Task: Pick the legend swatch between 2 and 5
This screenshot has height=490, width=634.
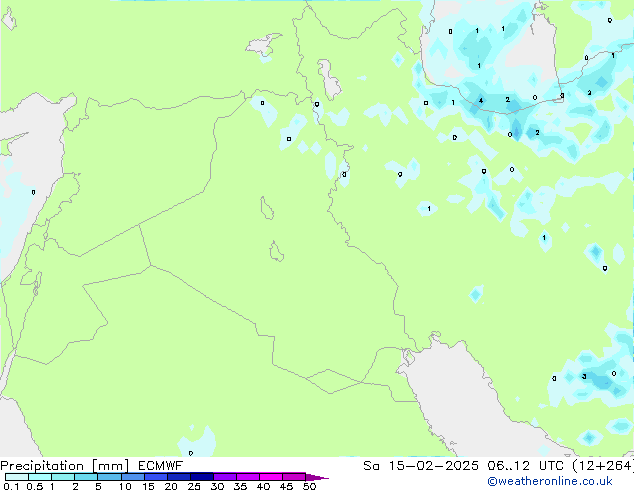Action: (86, 477)
